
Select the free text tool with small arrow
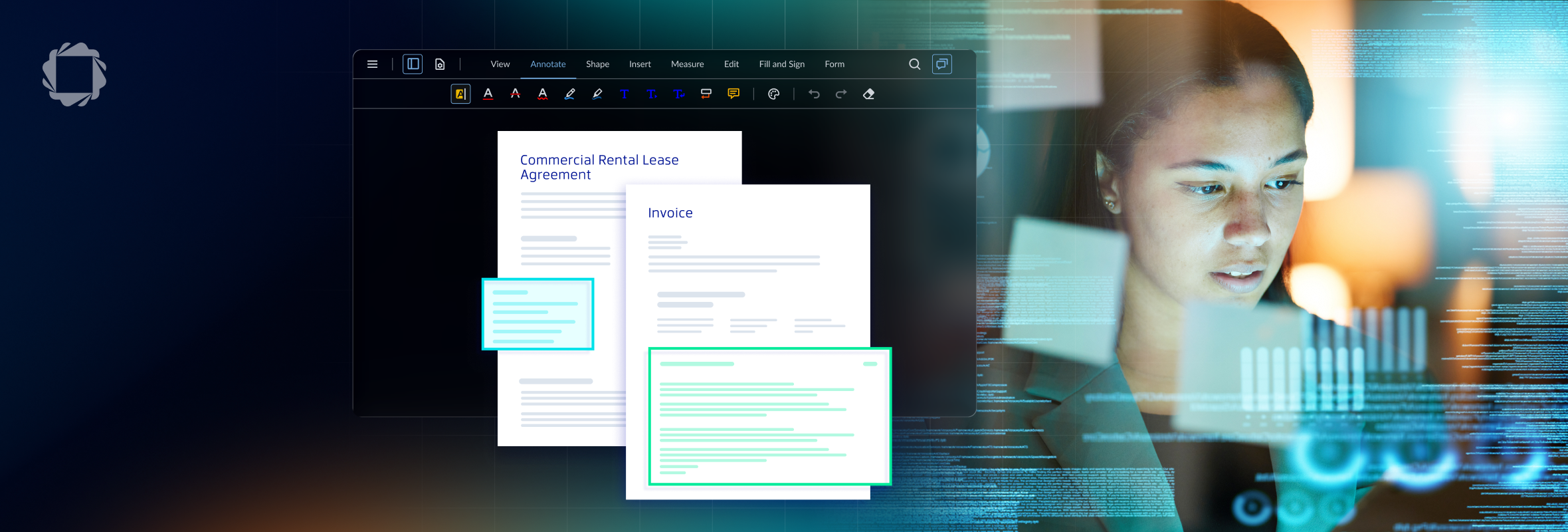(652, 94)
